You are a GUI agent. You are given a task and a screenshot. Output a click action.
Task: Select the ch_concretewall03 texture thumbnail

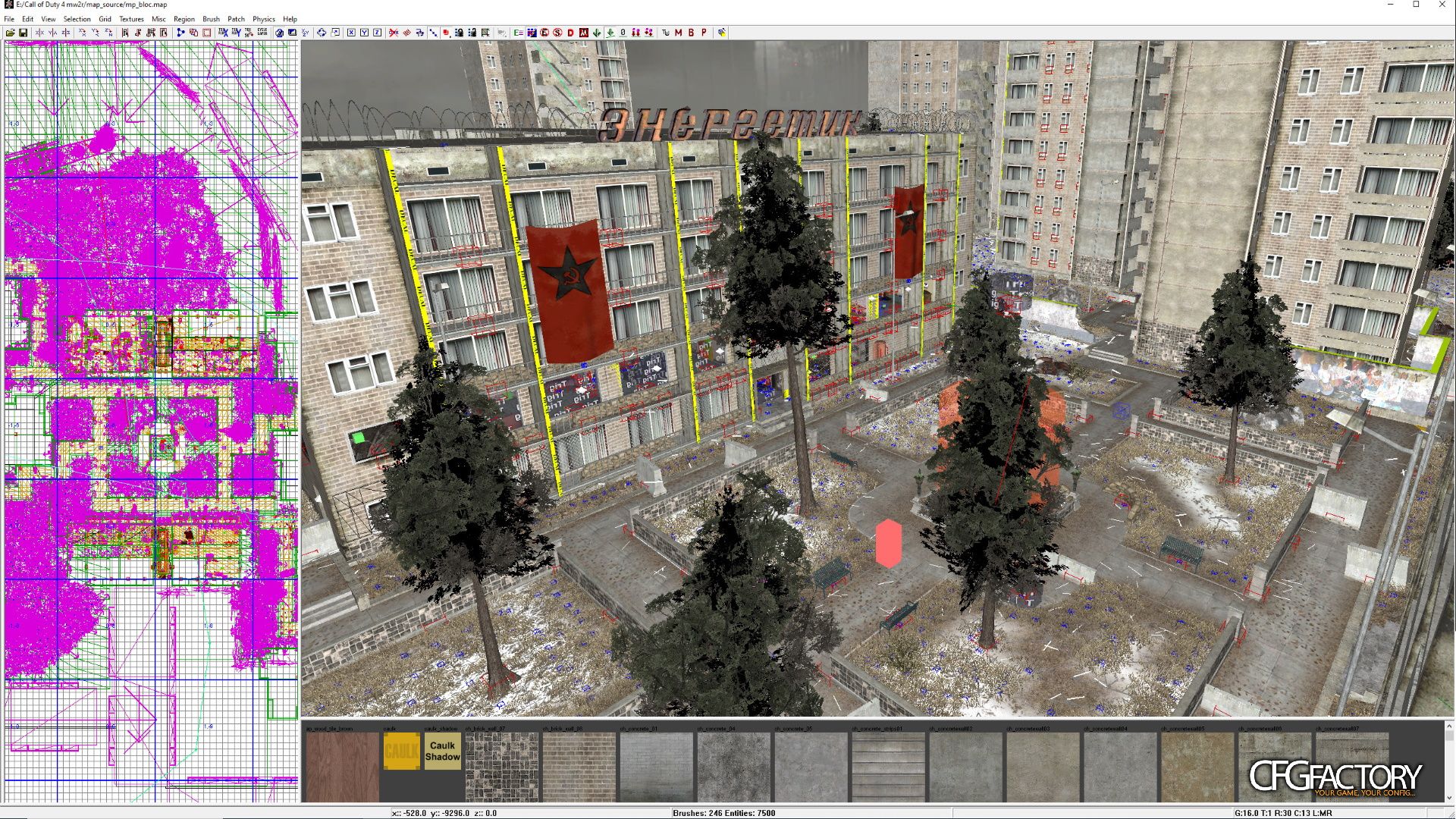[x=1043, y=767]
